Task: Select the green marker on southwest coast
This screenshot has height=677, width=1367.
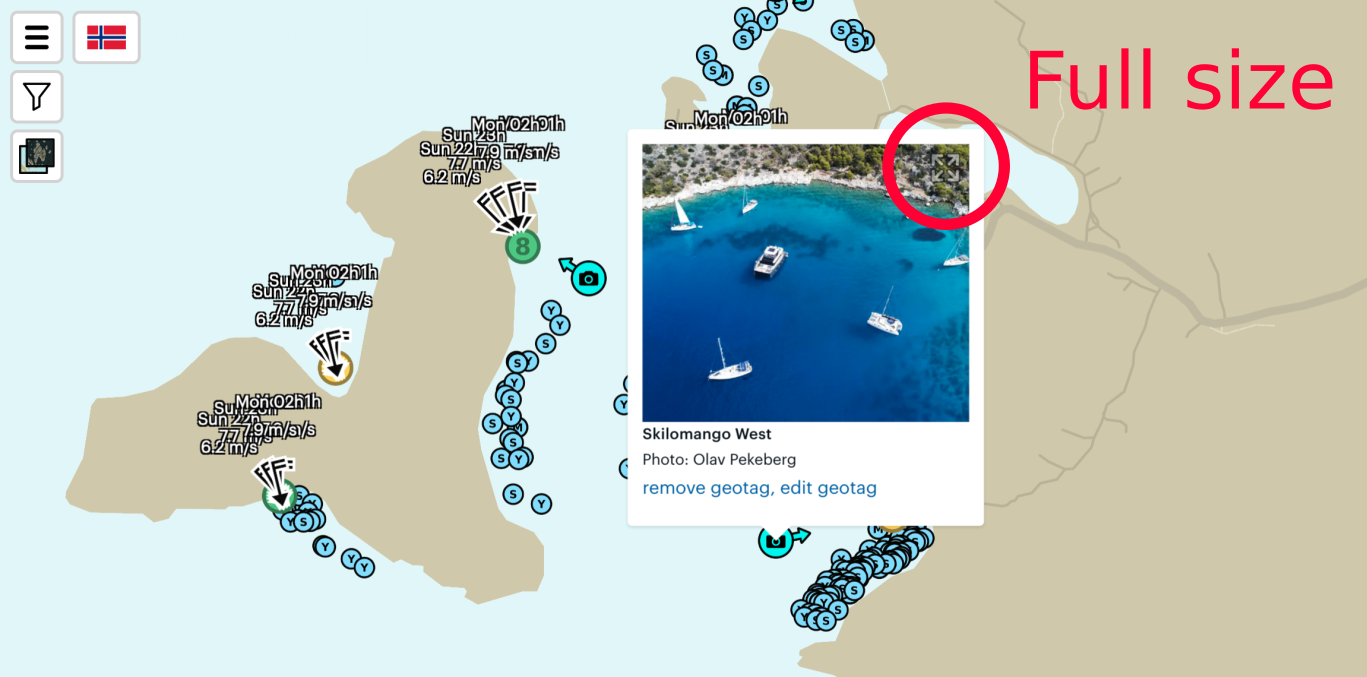Action: 279,494
